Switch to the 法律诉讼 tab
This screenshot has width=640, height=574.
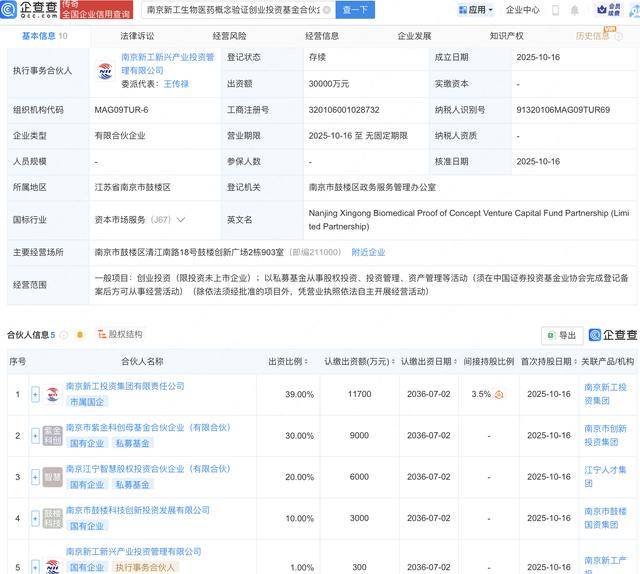pyautogui.click(x=137, y=36)
